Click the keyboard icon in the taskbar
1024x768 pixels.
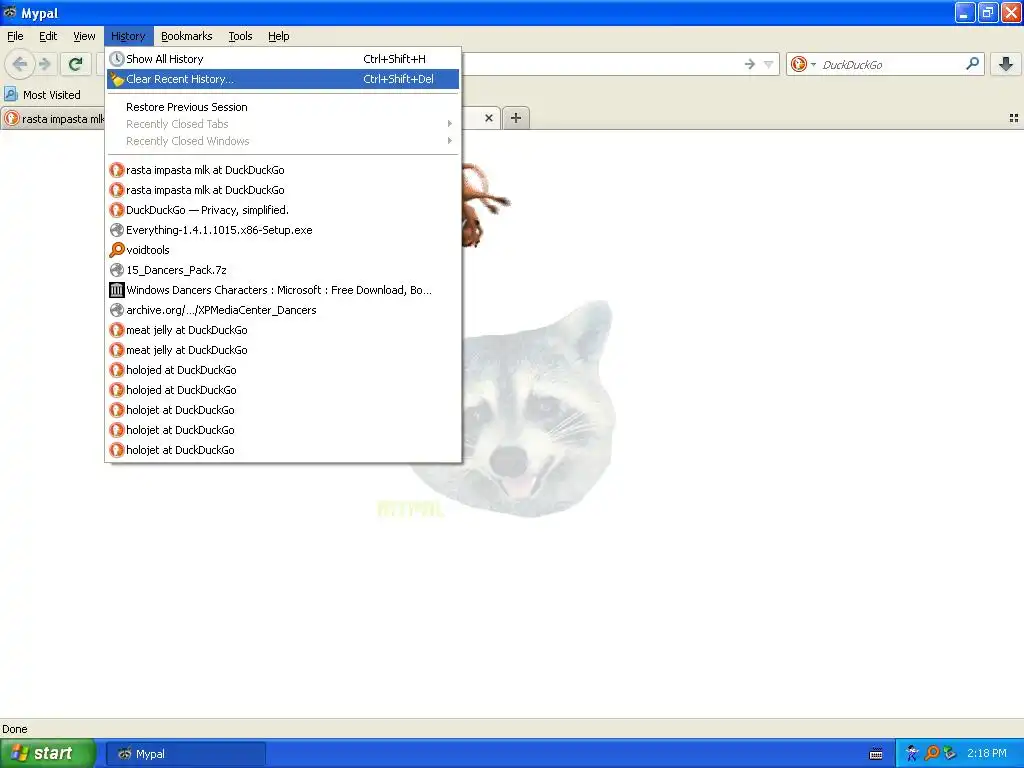pyautogui.click(x=876, y=754)
